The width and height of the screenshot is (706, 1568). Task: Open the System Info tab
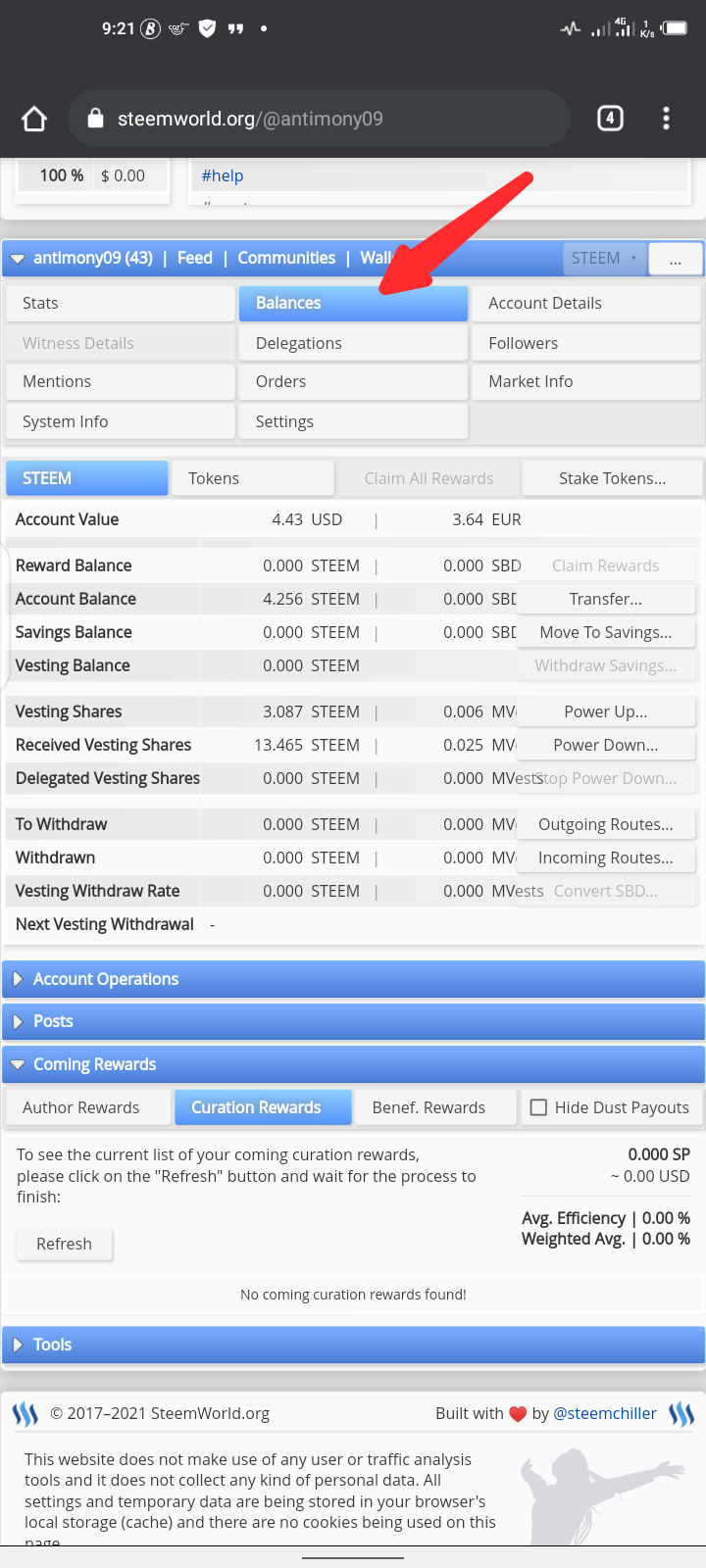121,421
